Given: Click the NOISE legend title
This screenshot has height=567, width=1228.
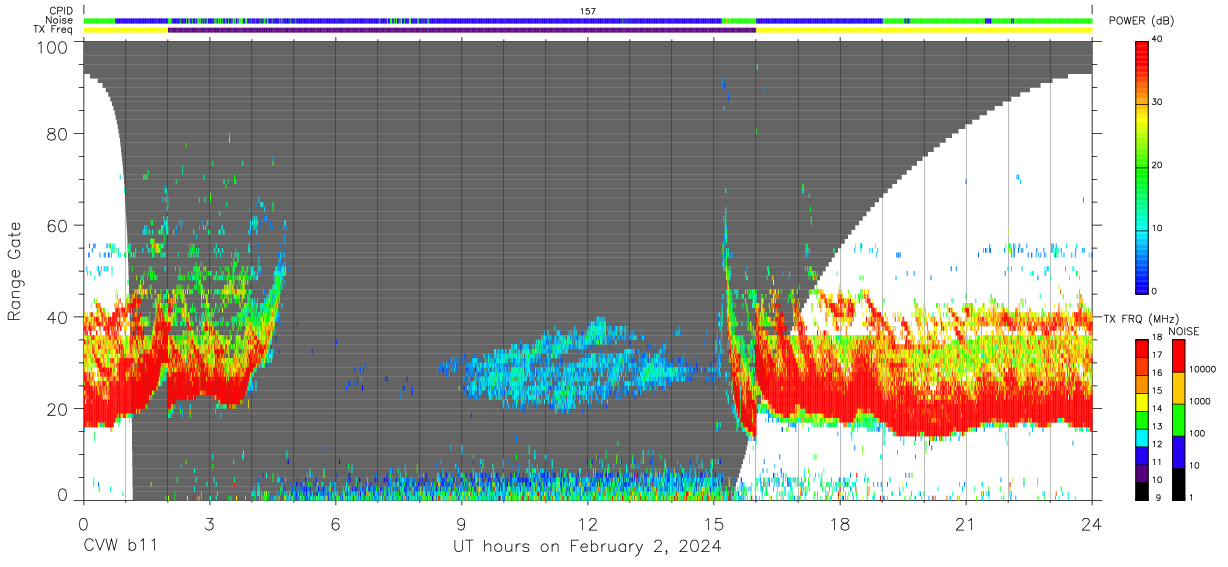Looking at the screenshot, I should tap(1183, 330).
